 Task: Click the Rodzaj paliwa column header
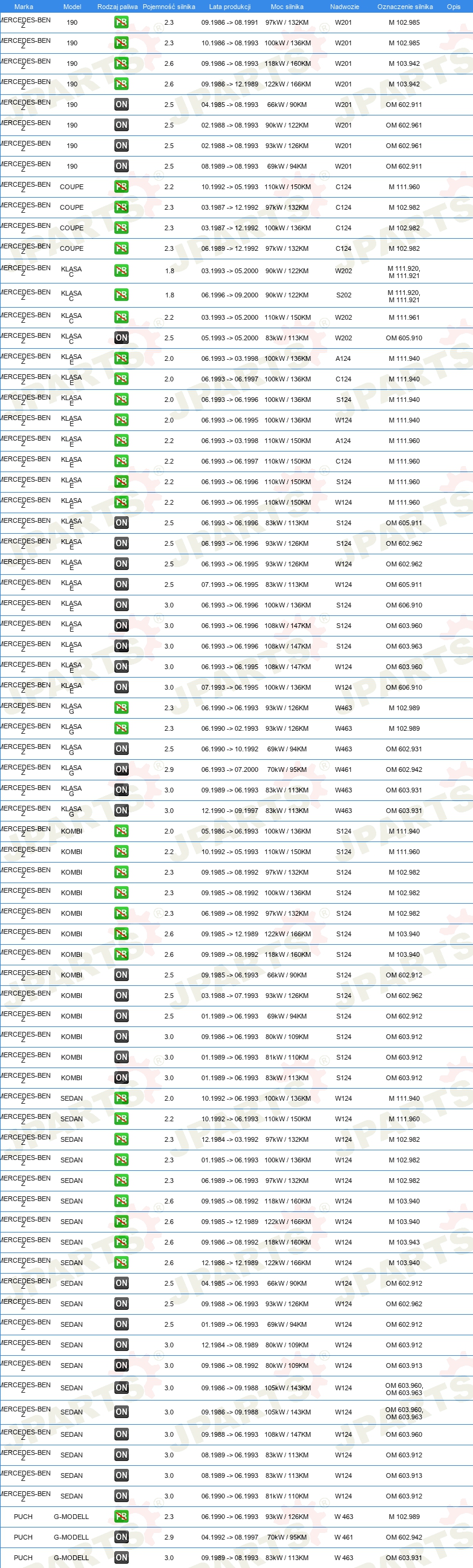117,7
